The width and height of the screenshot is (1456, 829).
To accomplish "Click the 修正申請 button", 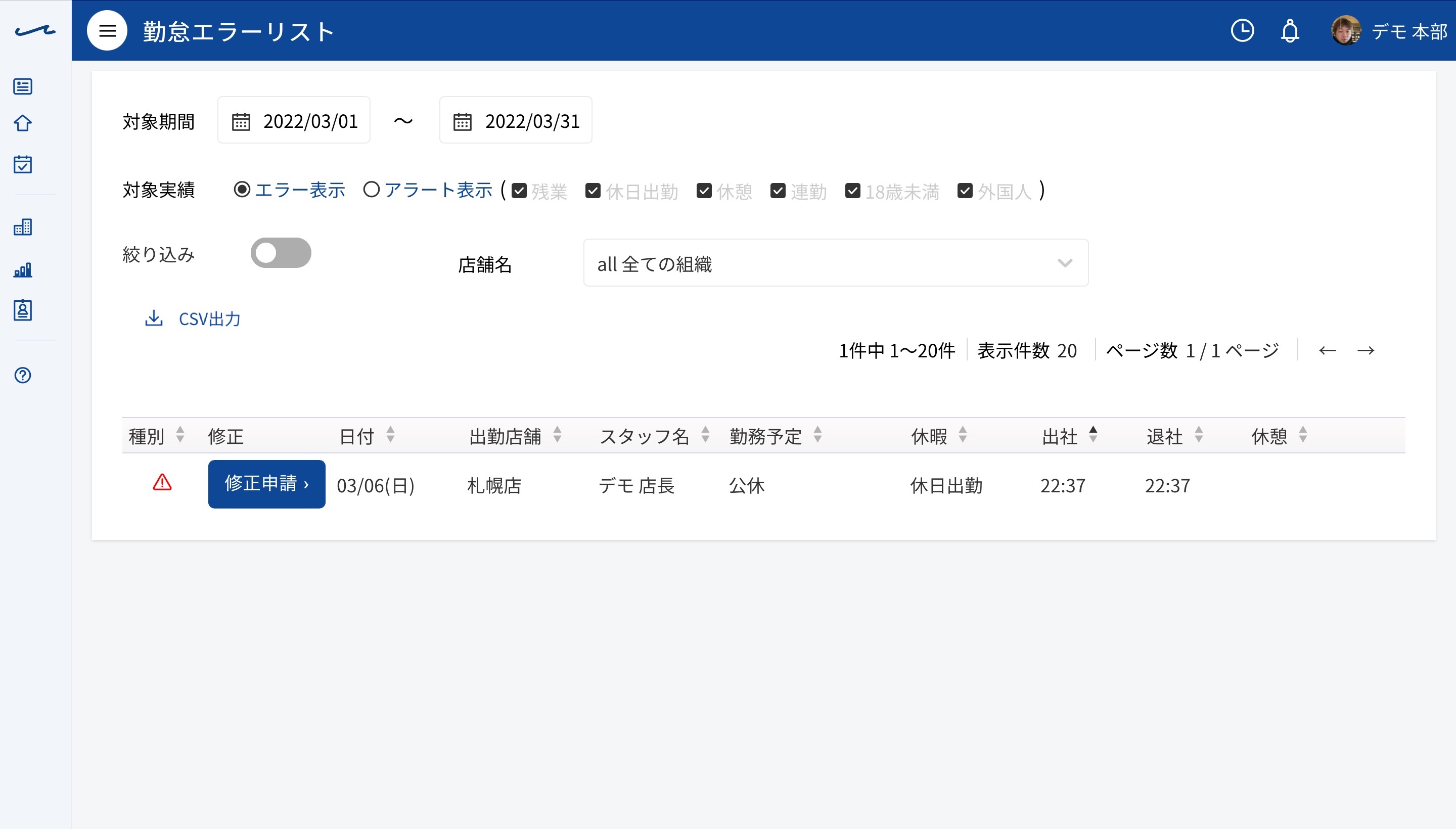I will click(x=266, y=484).
